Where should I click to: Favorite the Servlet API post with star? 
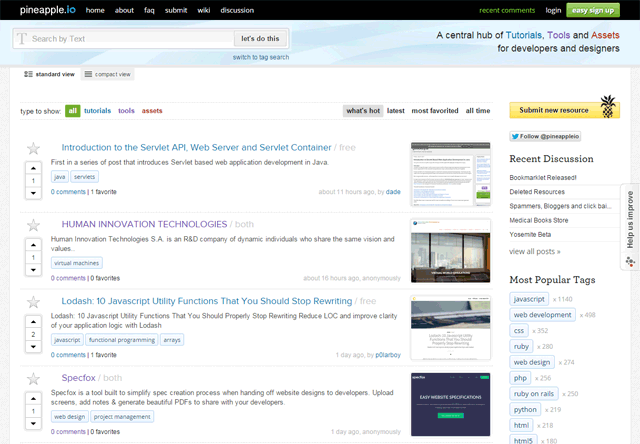[x=33, y=149]
